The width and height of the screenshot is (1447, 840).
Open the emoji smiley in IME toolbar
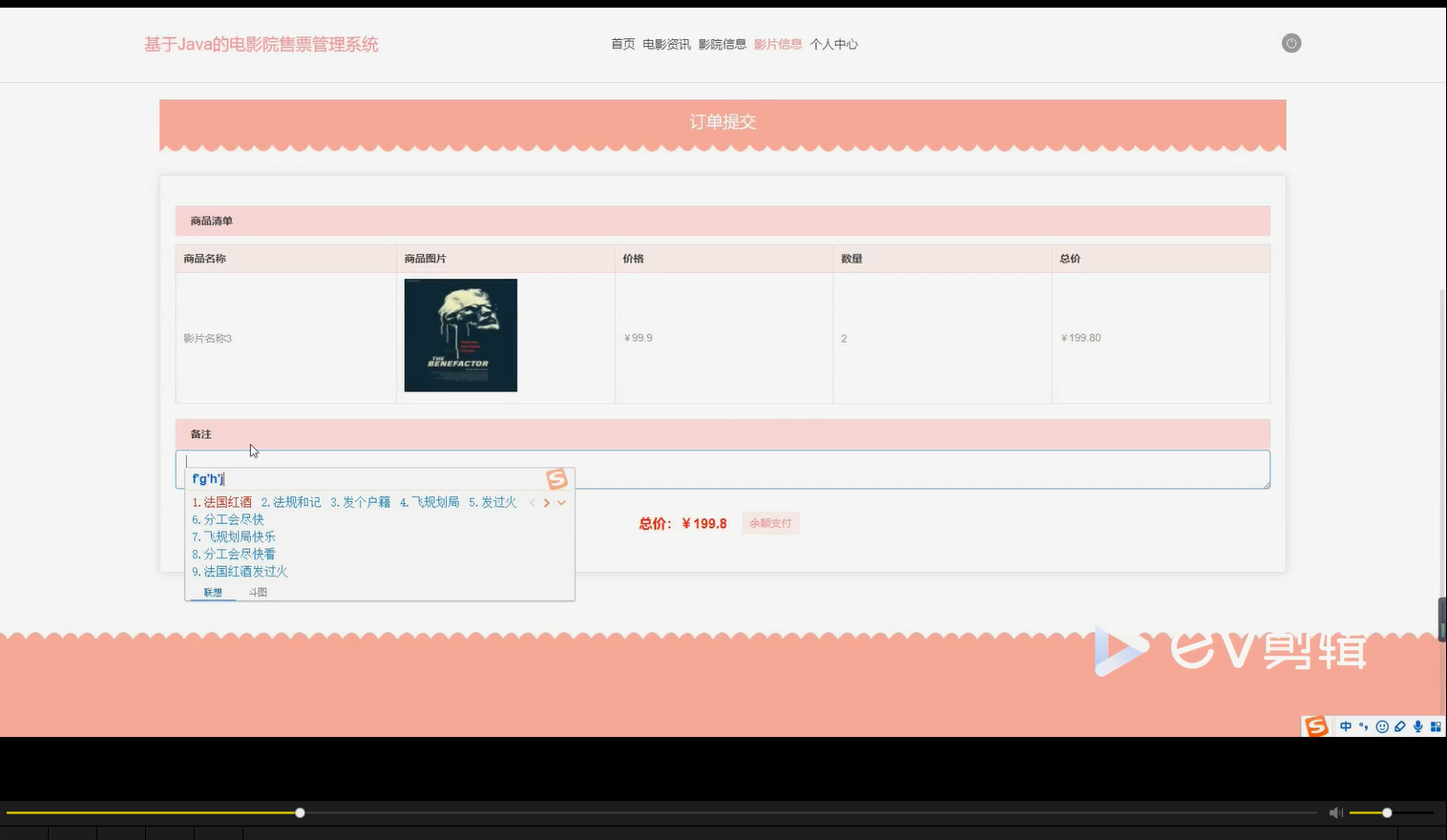click(x=1382, y=726)
